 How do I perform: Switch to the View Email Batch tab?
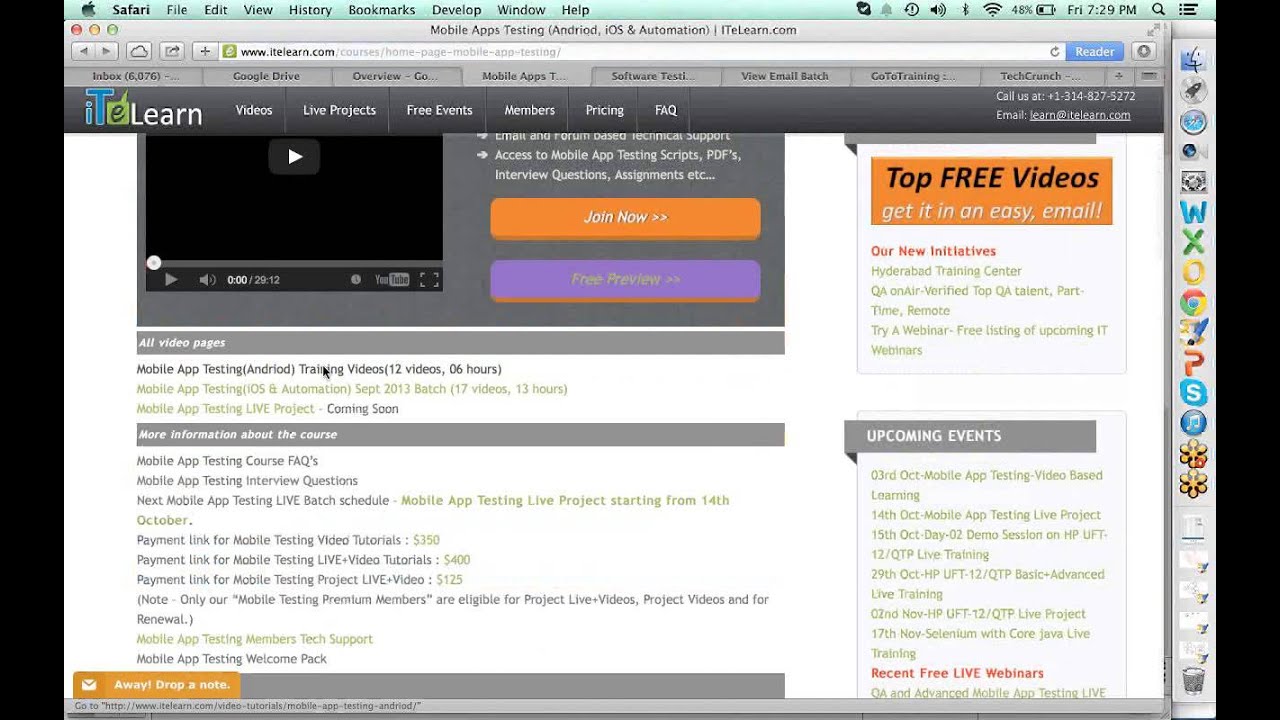pos(784,76)
